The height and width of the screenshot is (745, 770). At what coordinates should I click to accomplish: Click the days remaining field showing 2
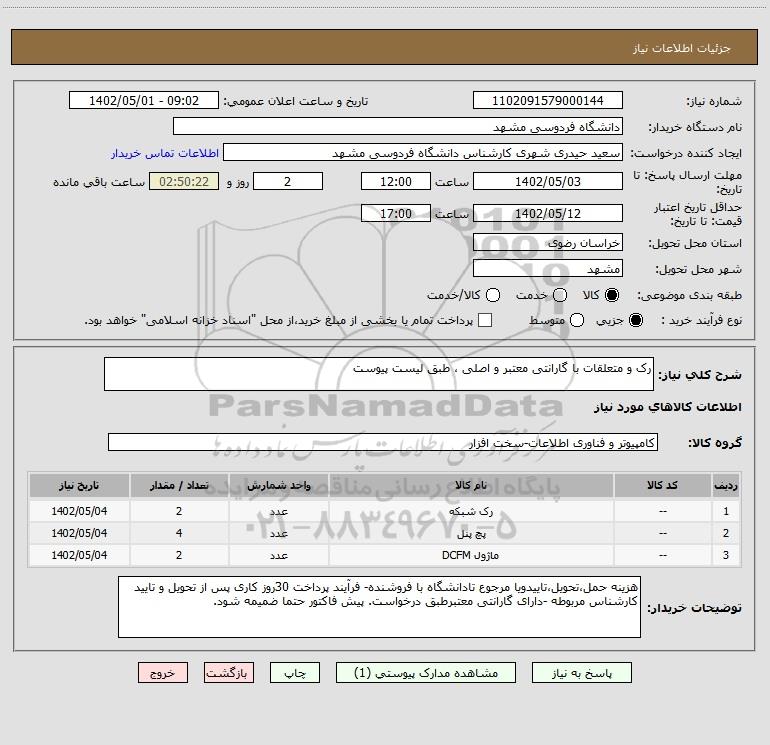(x=288, y=181)
